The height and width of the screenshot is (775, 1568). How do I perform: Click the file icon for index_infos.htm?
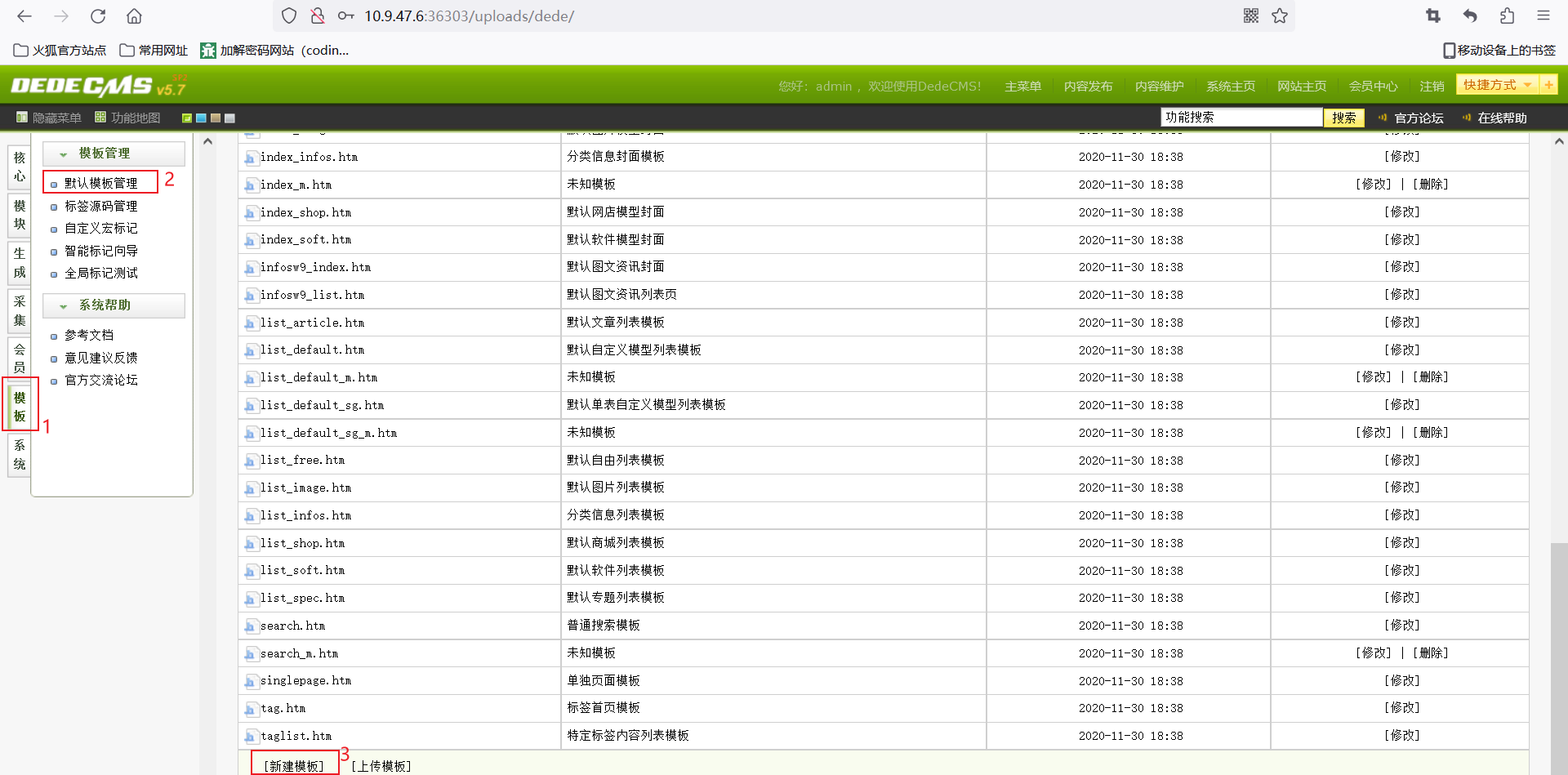(x=251, y=158)
